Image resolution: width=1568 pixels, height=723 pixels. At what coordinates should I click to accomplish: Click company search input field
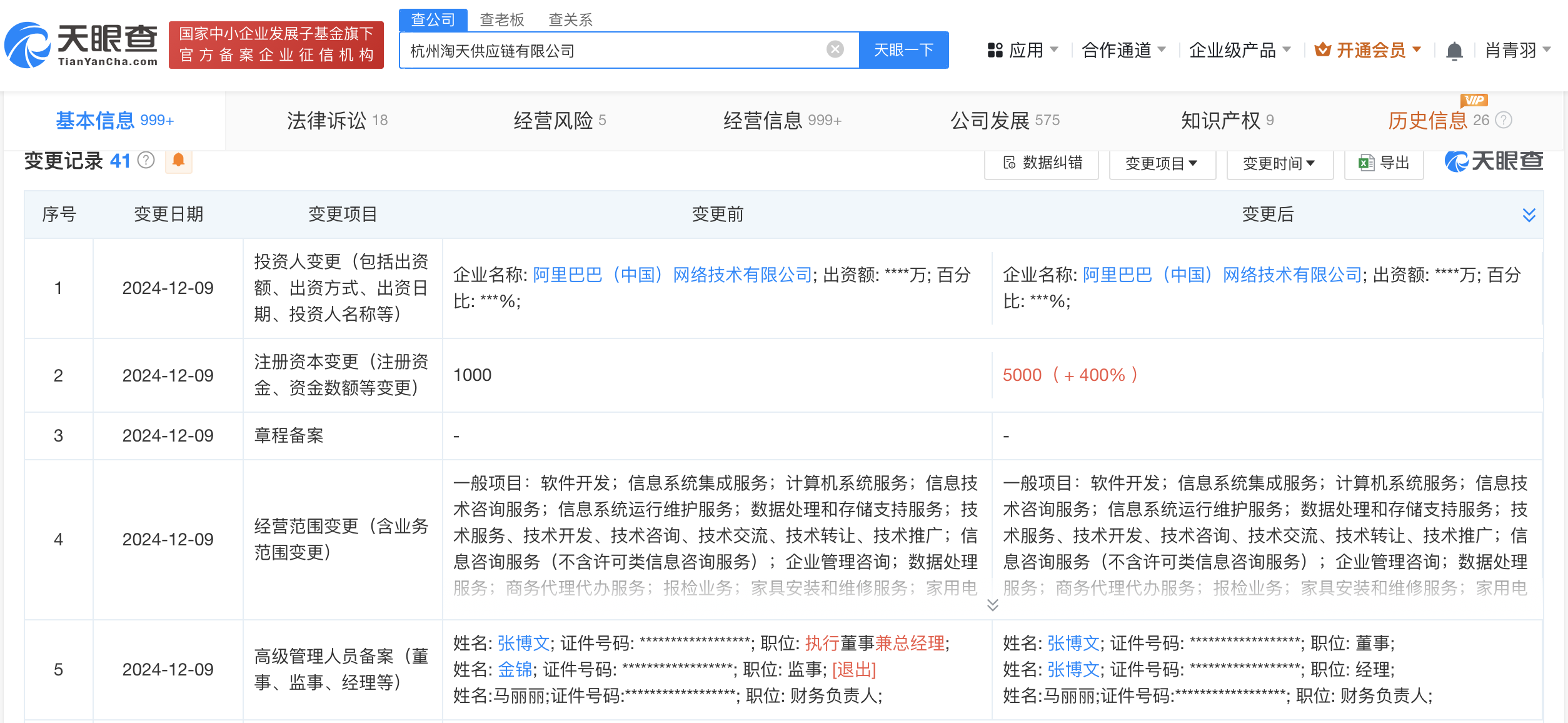(613, 51)
